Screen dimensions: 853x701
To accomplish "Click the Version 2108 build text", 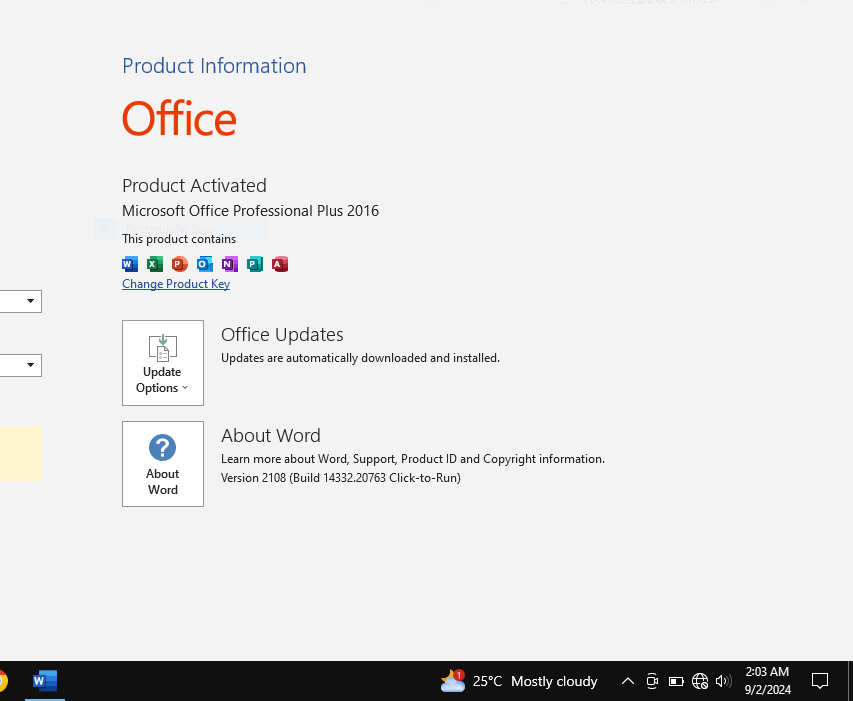I will (341, 477).
